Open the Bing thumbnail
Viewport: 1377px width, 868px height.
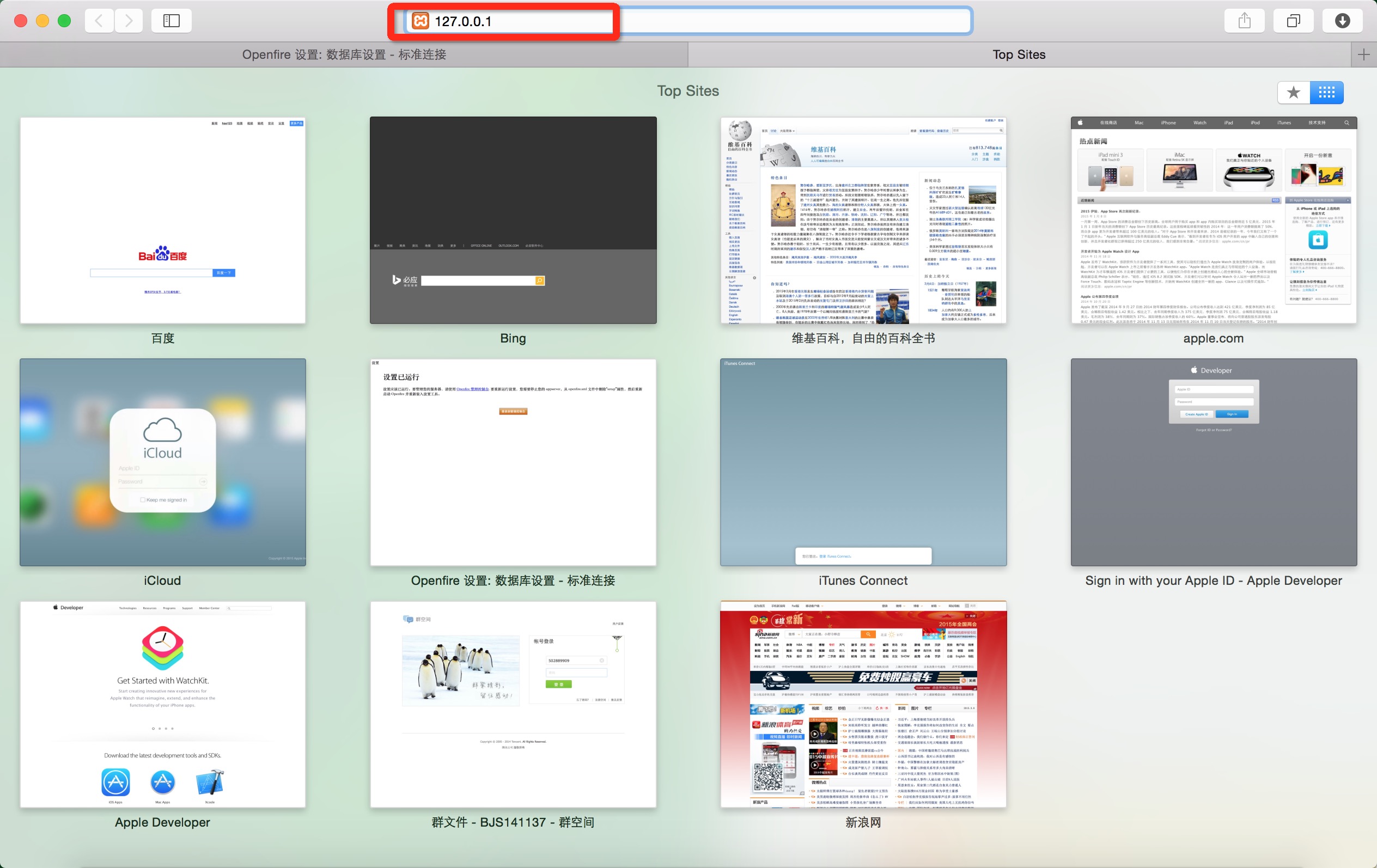point(513,221)
